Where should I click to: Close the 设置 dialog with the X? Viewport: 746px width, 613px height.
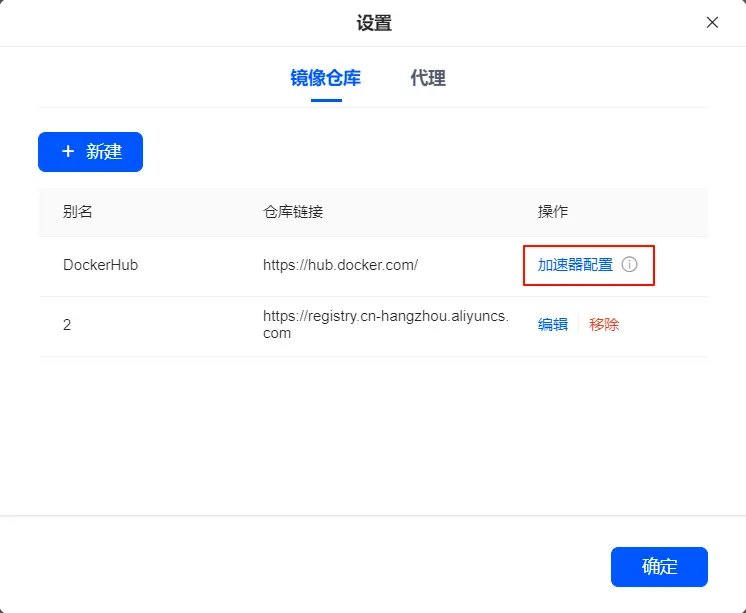tap(712, 22)
